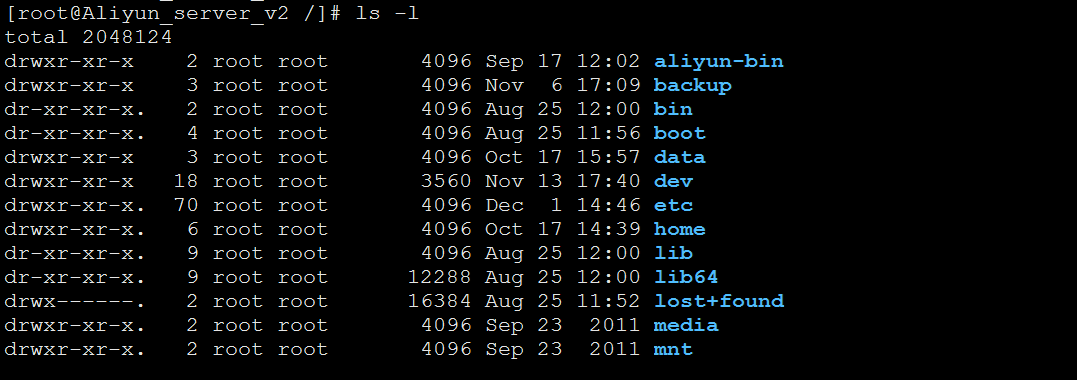
Task: Click the etc directory name
Action: (x=673, y=205)
